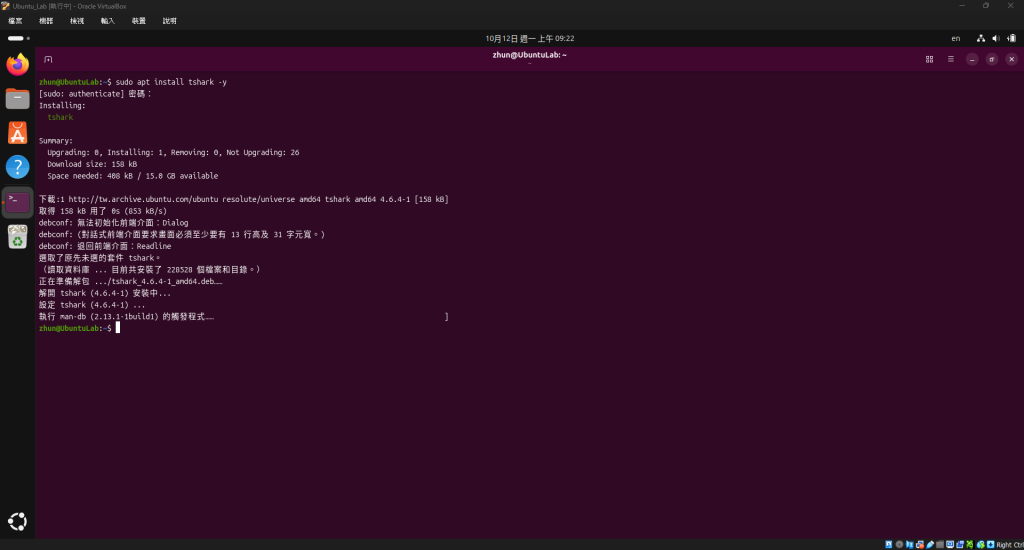This screenshot has height=550, width=1024.
Task: Launch the Ubuntu App Center icon
Action: (x=18, y=133)
